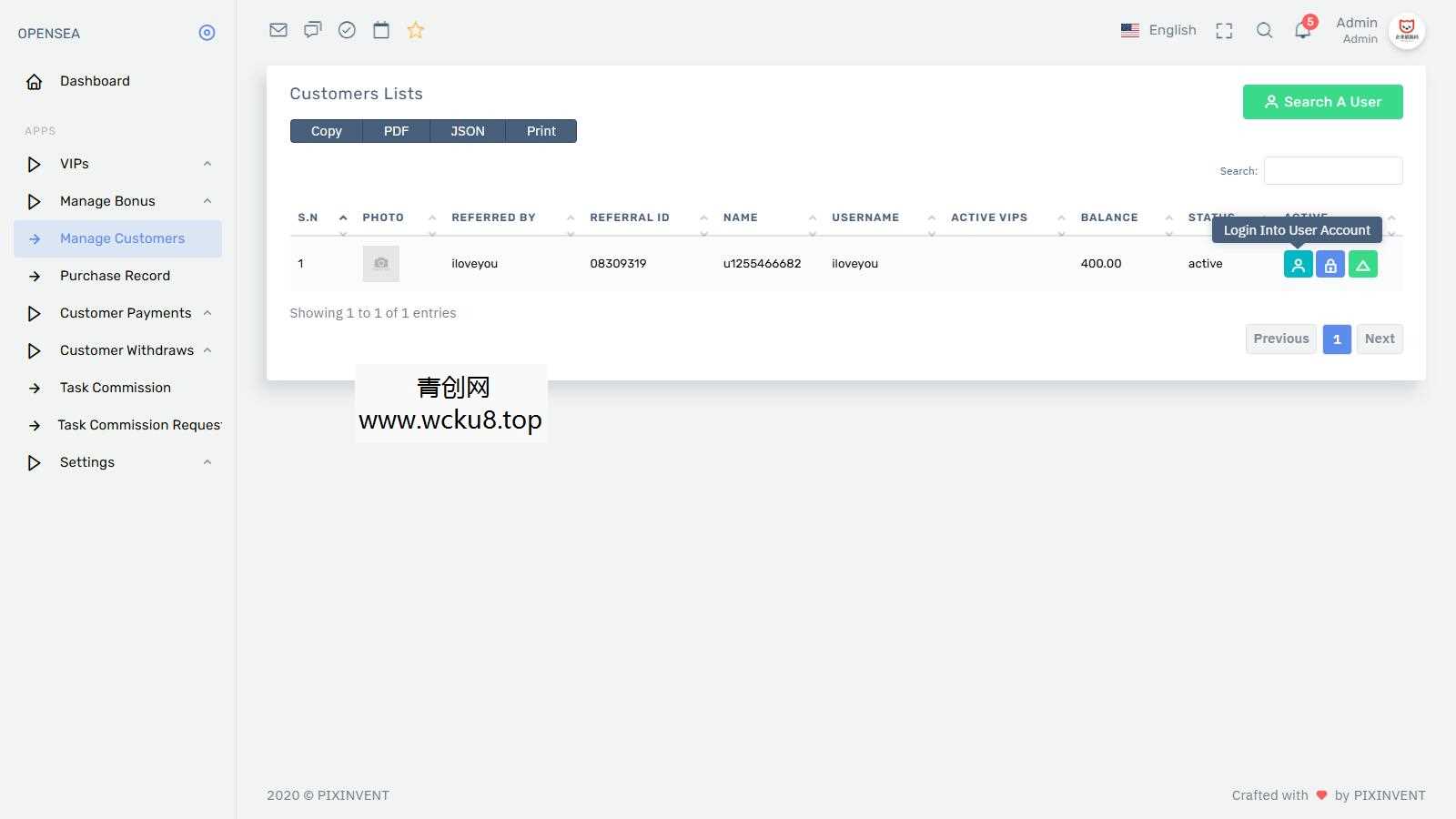Viewport: 1456px width, 819px height.
Task: Click the green triangle action icon
Action: tap(1363, 264)
